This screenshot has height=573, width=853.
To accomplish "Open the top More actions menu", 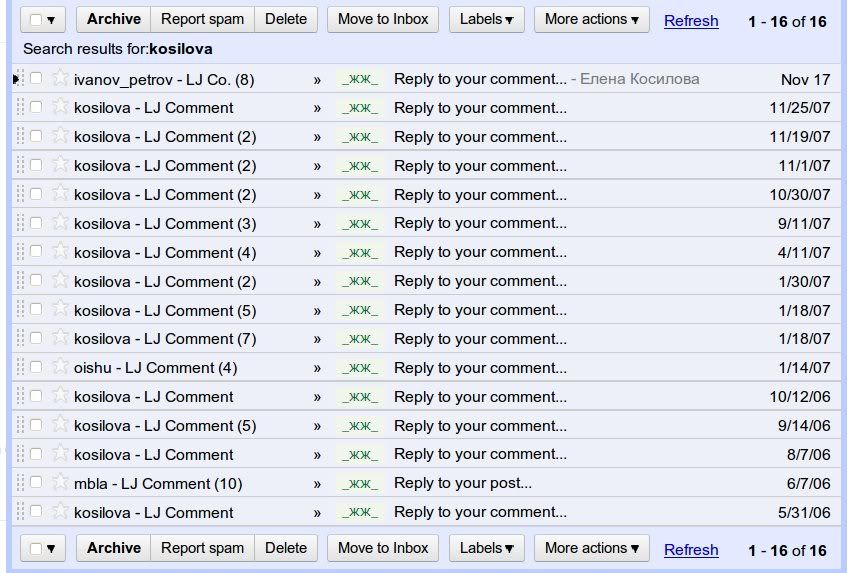I will click(591, 19).
